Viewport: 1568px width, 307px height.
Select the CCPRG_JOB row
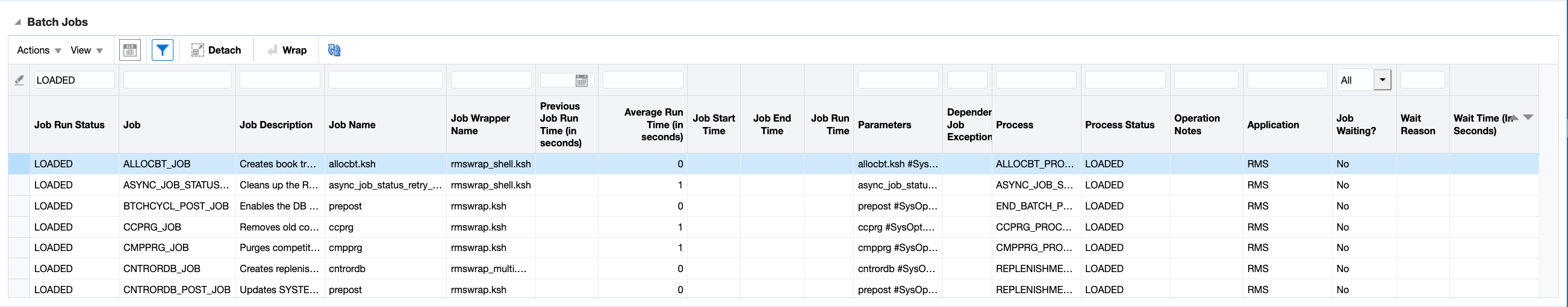click(152, 227)
